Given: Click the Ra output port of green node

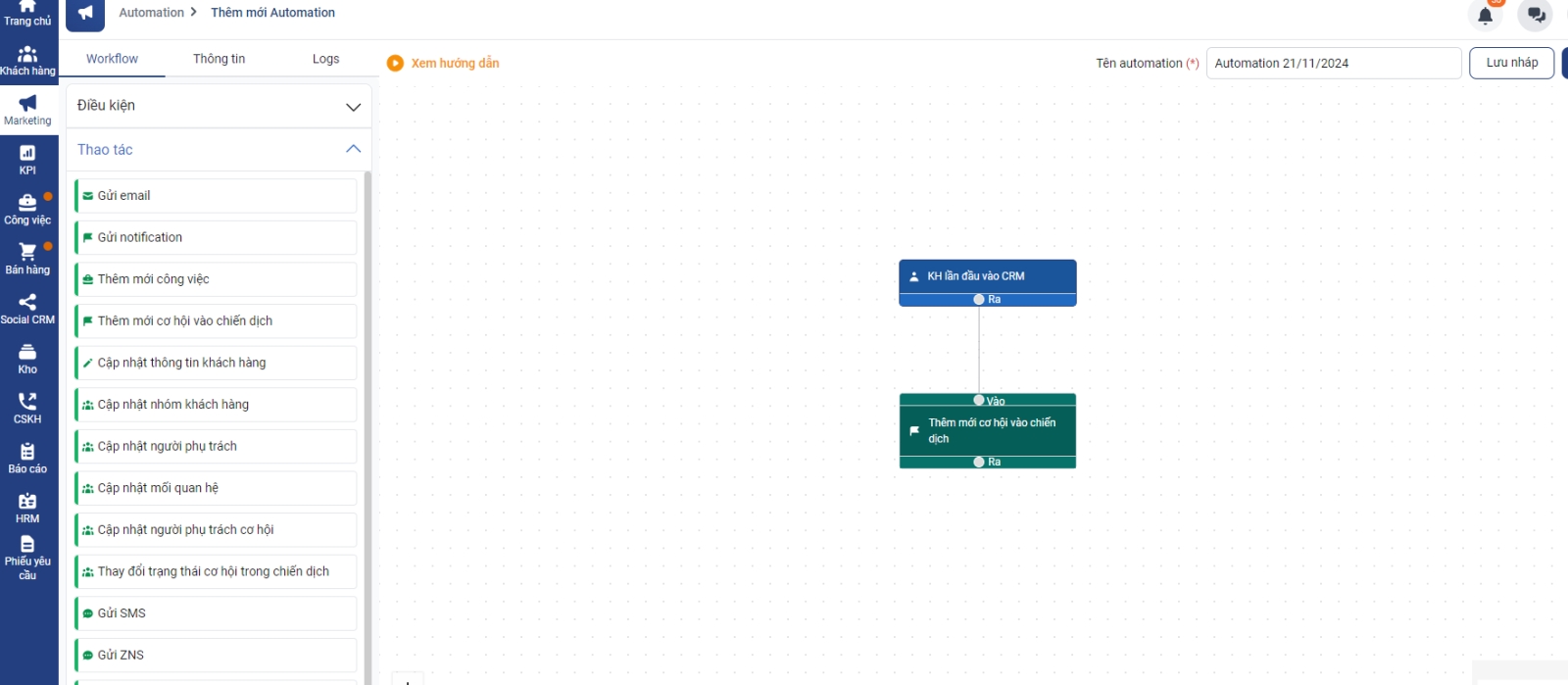Looking at the screenshot, I should [979, 462].
